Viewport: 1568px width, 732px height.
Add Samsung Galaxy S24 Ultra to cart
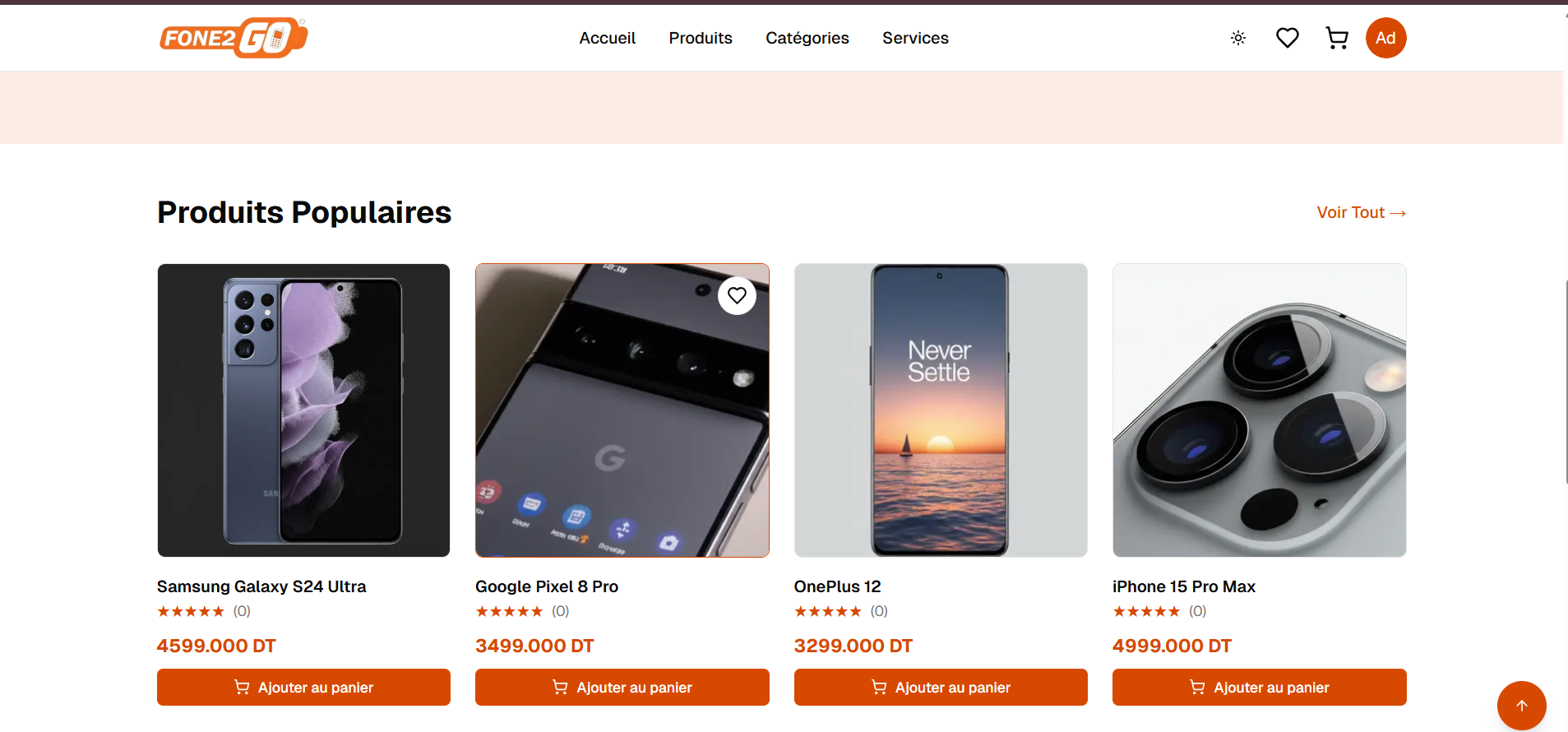(x=303, y=687)
